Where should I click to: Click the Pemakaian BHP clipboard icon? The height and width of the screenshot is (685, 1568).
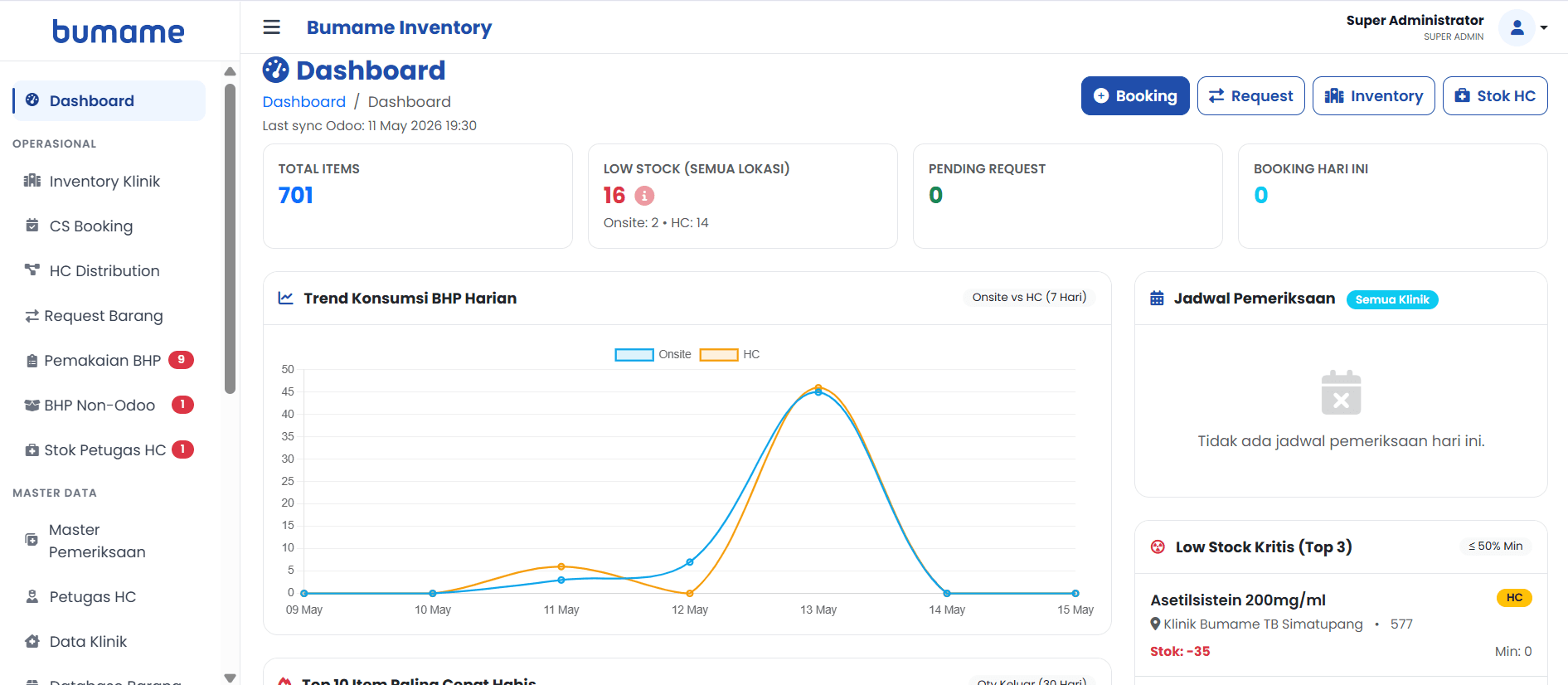point(32,360)
